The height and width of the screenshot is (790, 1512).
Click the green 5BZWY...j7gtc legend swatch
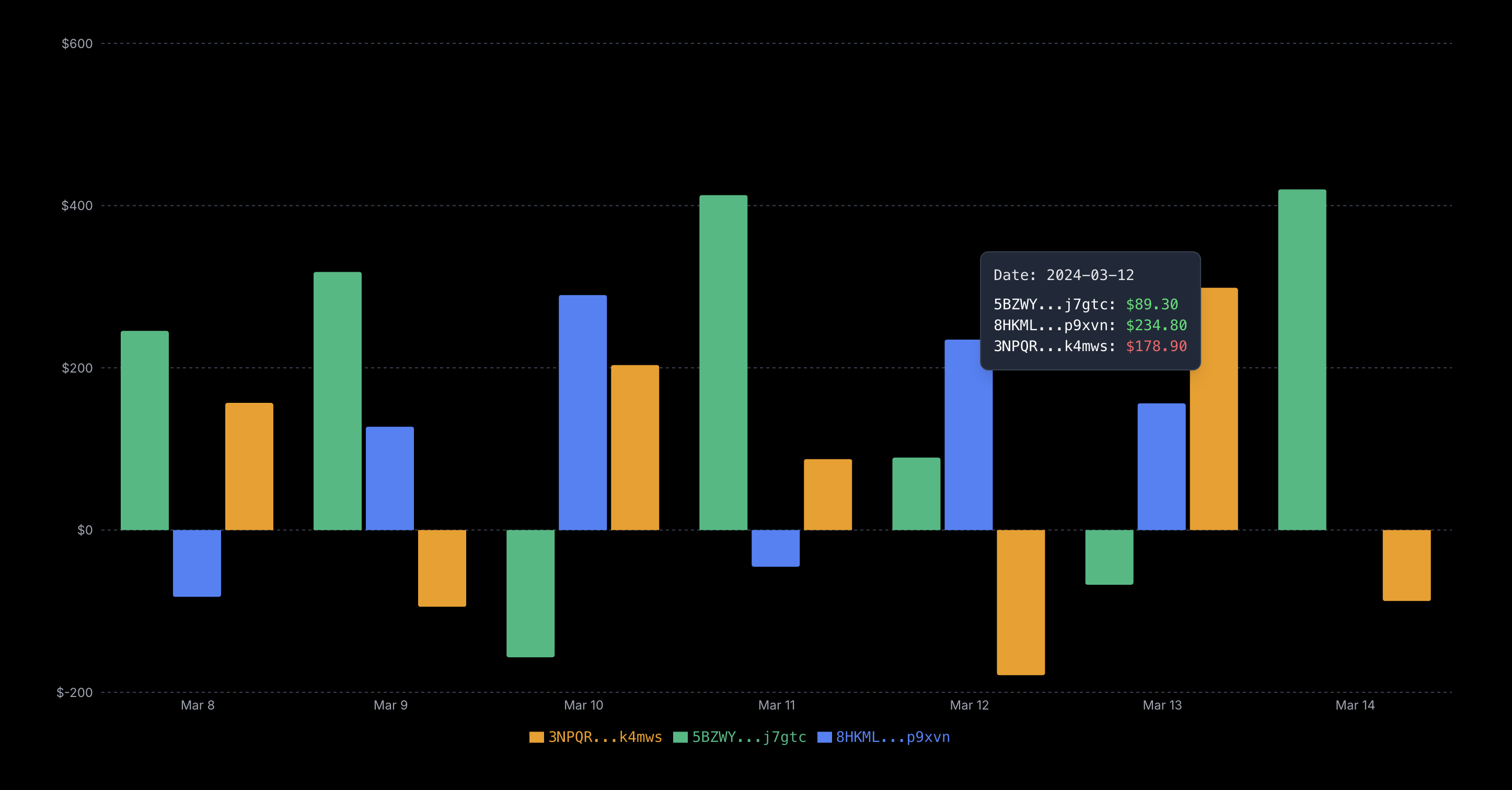[680, 737]
